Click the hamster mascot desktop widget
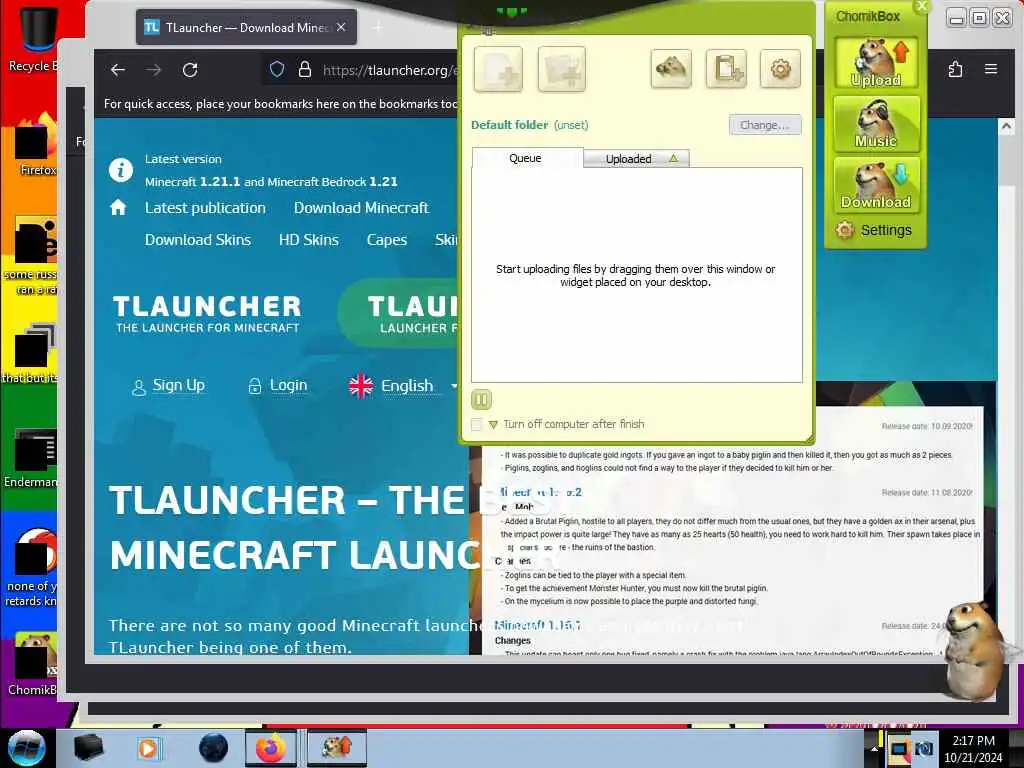Viewport: 1024px width, 768px height. (x=975, y=650)
